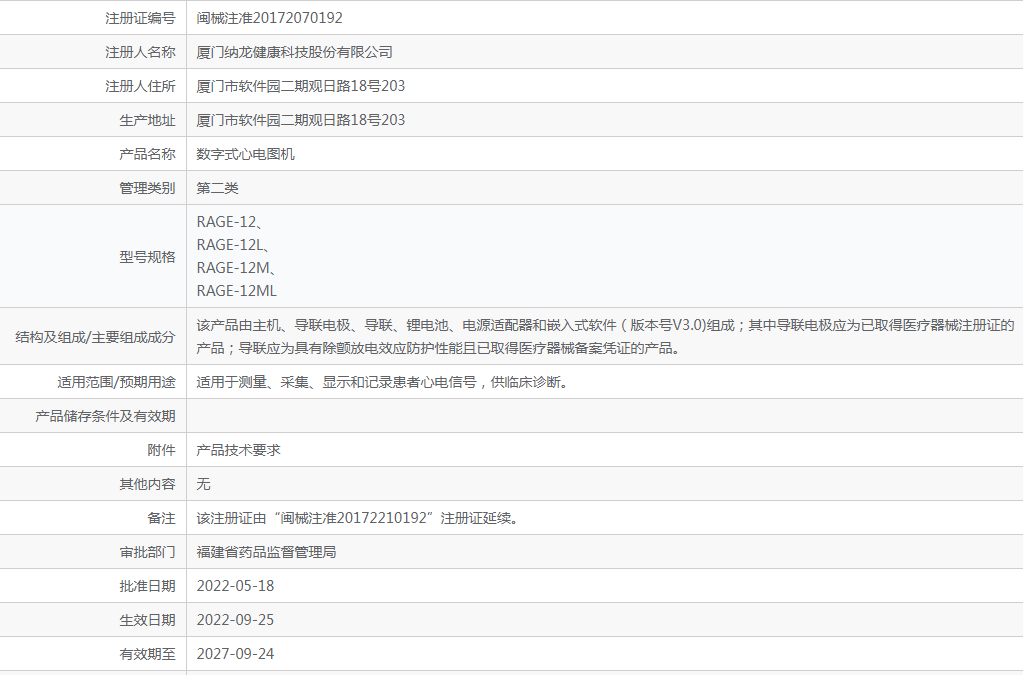Screen dimensions: 1023x675
Task: Click product name 数字式心电图机
Action: click(x=245, y=153)
